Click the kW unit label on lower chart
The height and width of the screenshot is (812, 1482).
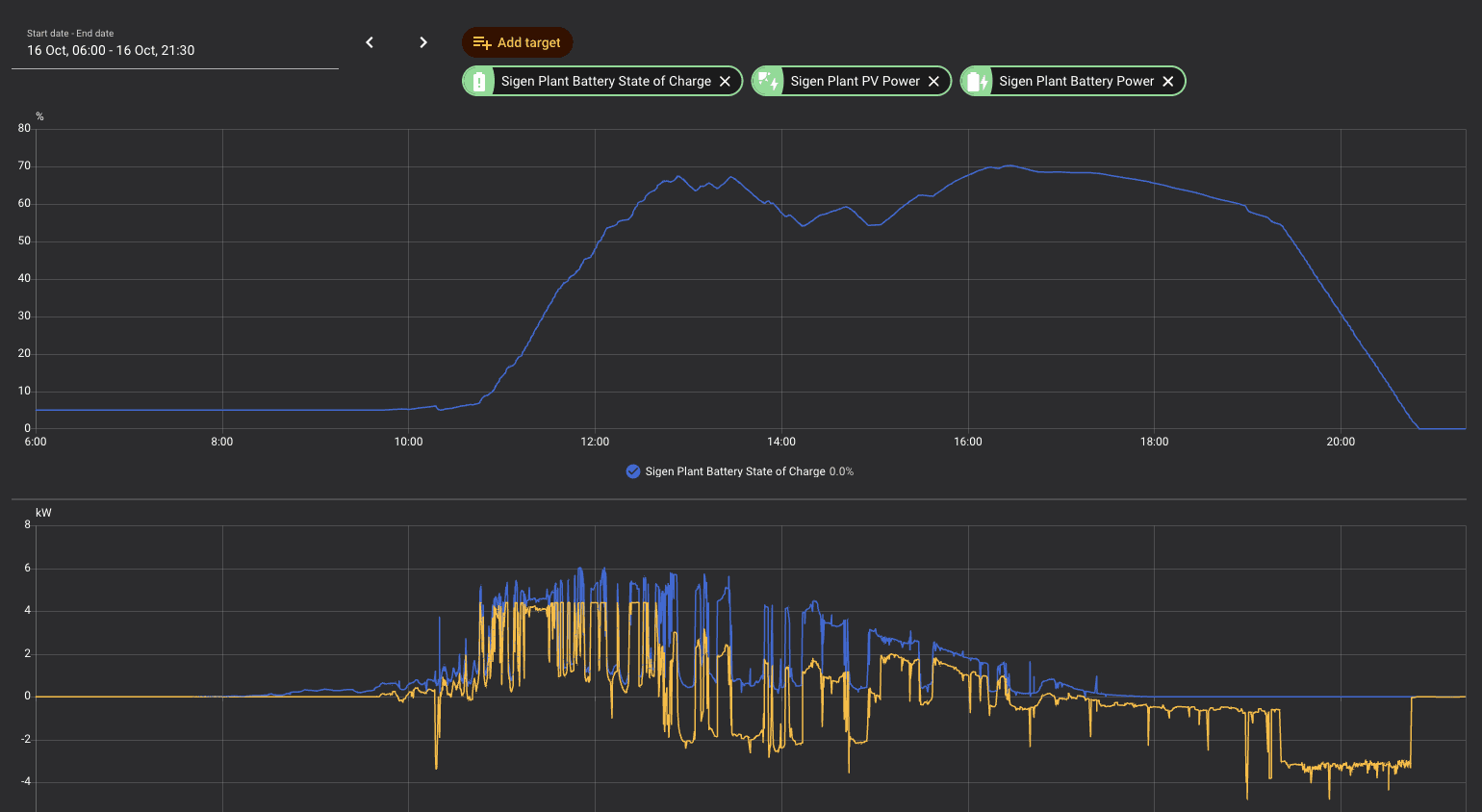[x=43, y=513]
